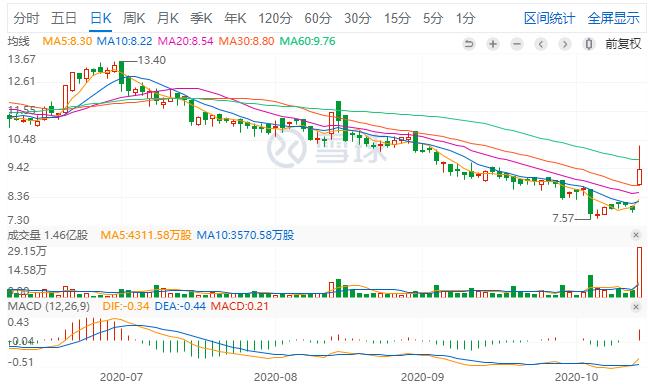
Task: Select the 120分 interval tab
Action: [275, 18]
